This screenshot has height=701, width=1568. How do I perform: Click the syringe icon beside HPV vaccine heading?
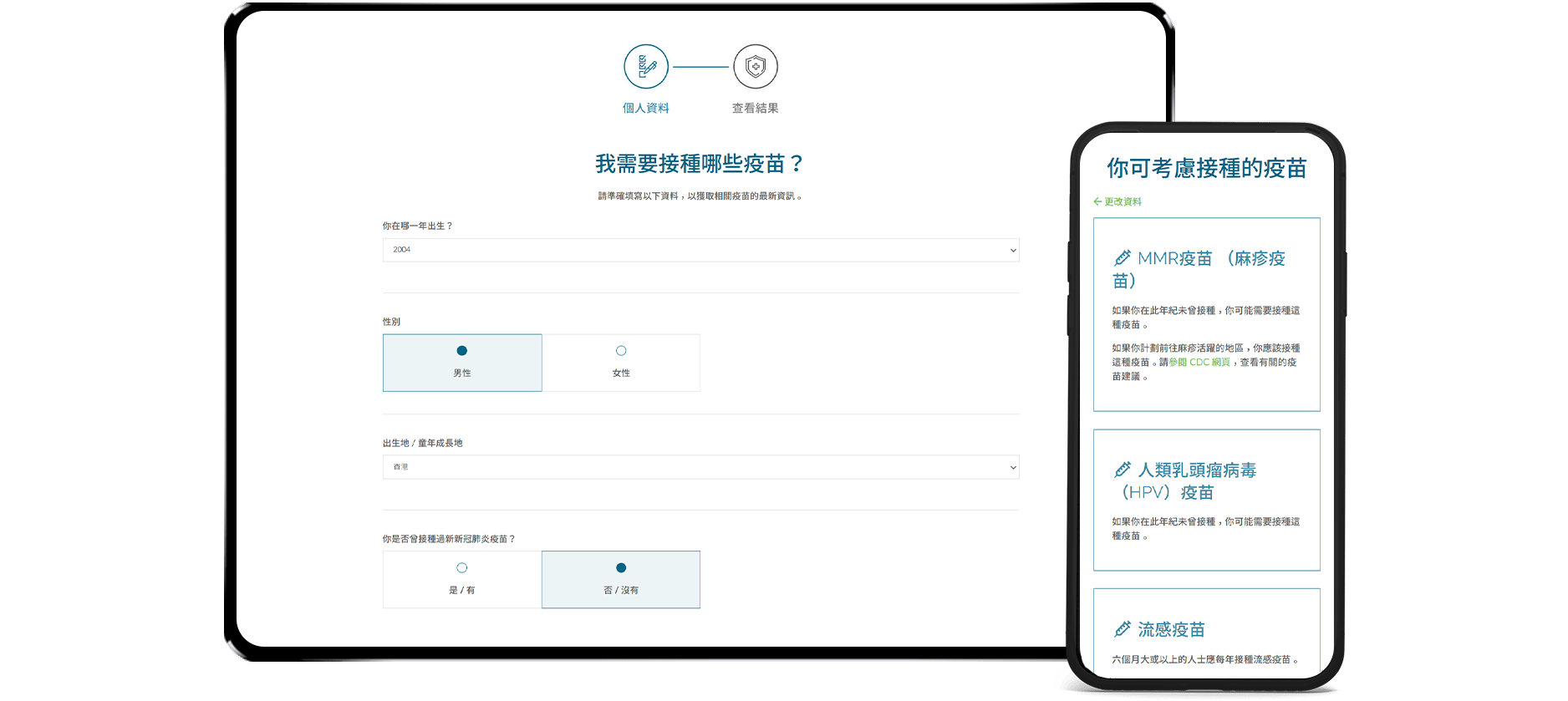tap(1122, 470)
